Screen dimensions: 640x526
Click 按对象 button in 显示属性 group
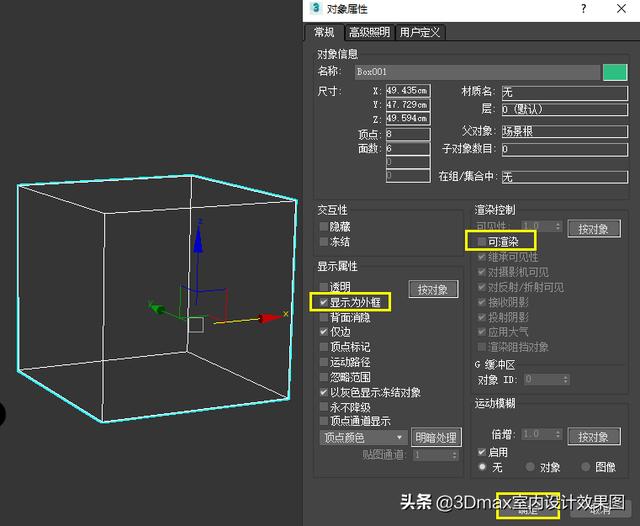click(x=433, y=289)
